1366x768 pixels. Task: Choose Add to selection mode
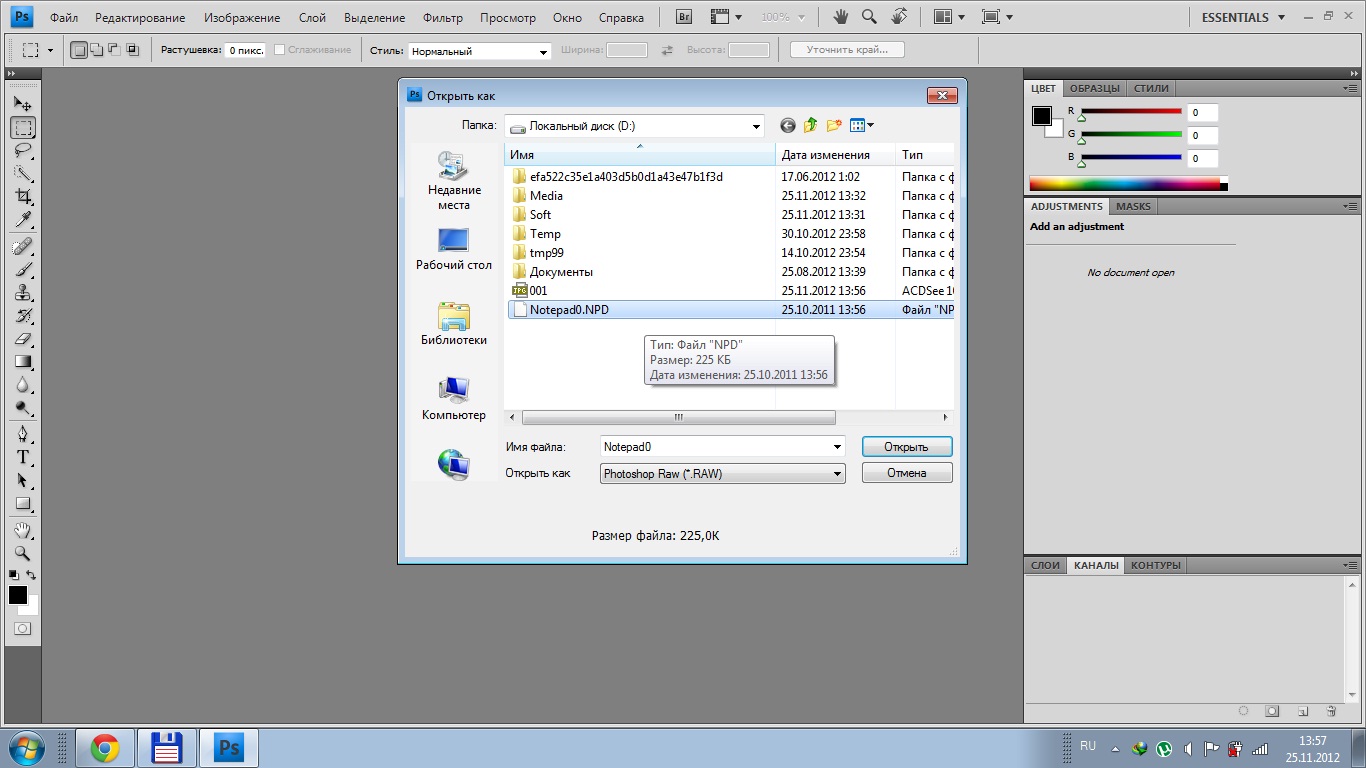(97, 50)
